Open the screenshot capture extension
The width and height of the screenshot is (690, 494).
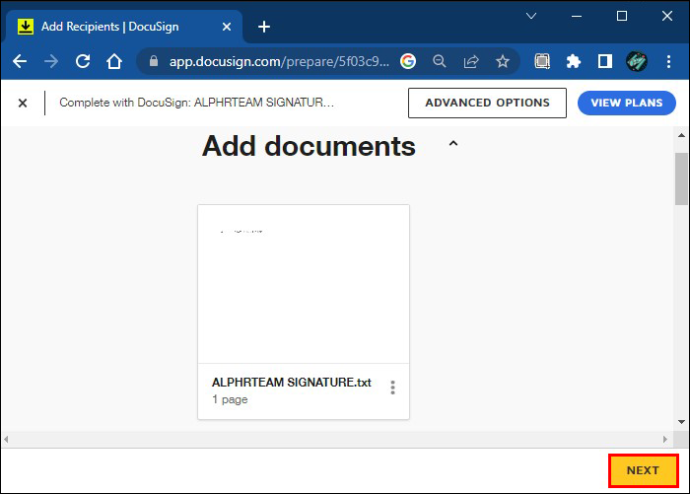click(x=542, y=61)
